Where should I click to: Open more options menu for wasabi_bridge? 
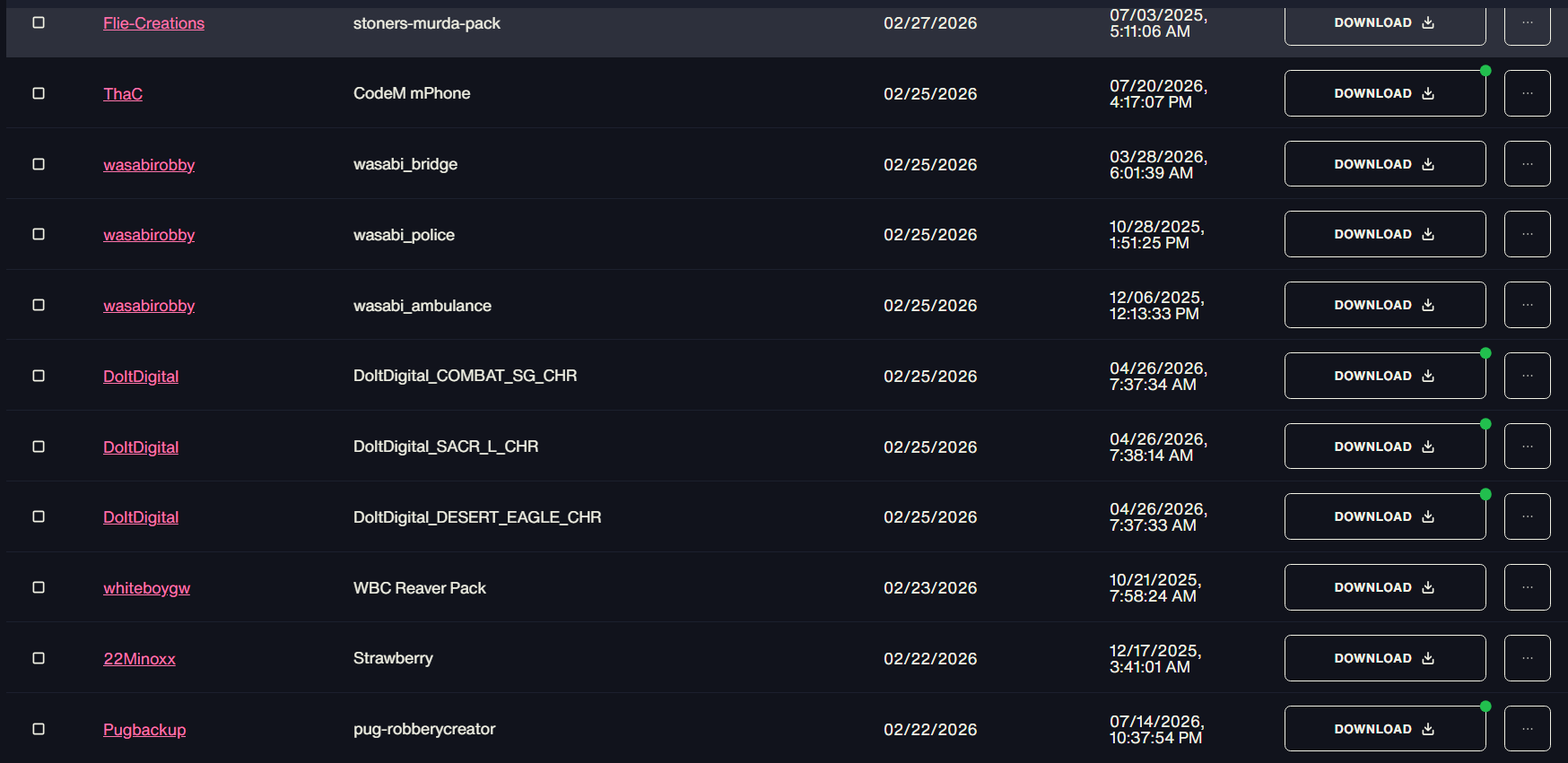[x=1527, y=164]
